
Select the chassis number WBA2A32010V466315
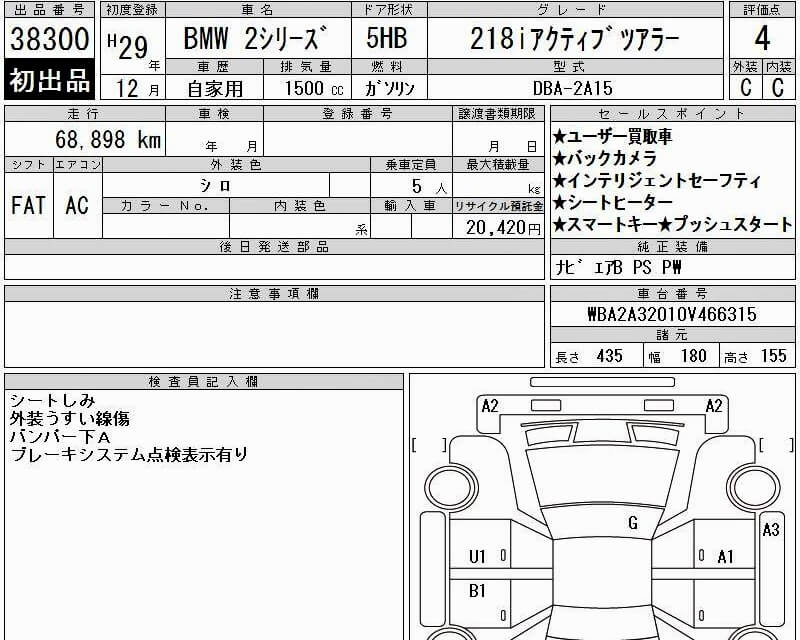point(672,314)
